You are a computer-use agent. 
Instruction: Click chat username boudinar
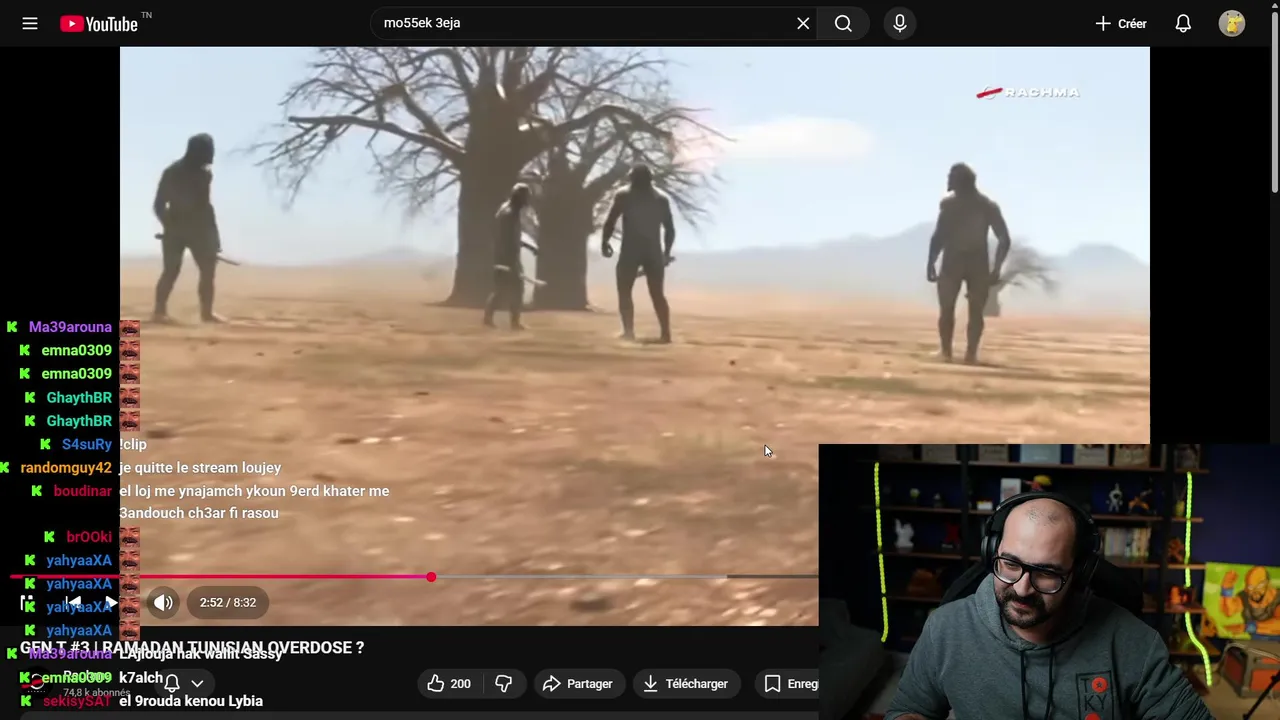(82, 491)
